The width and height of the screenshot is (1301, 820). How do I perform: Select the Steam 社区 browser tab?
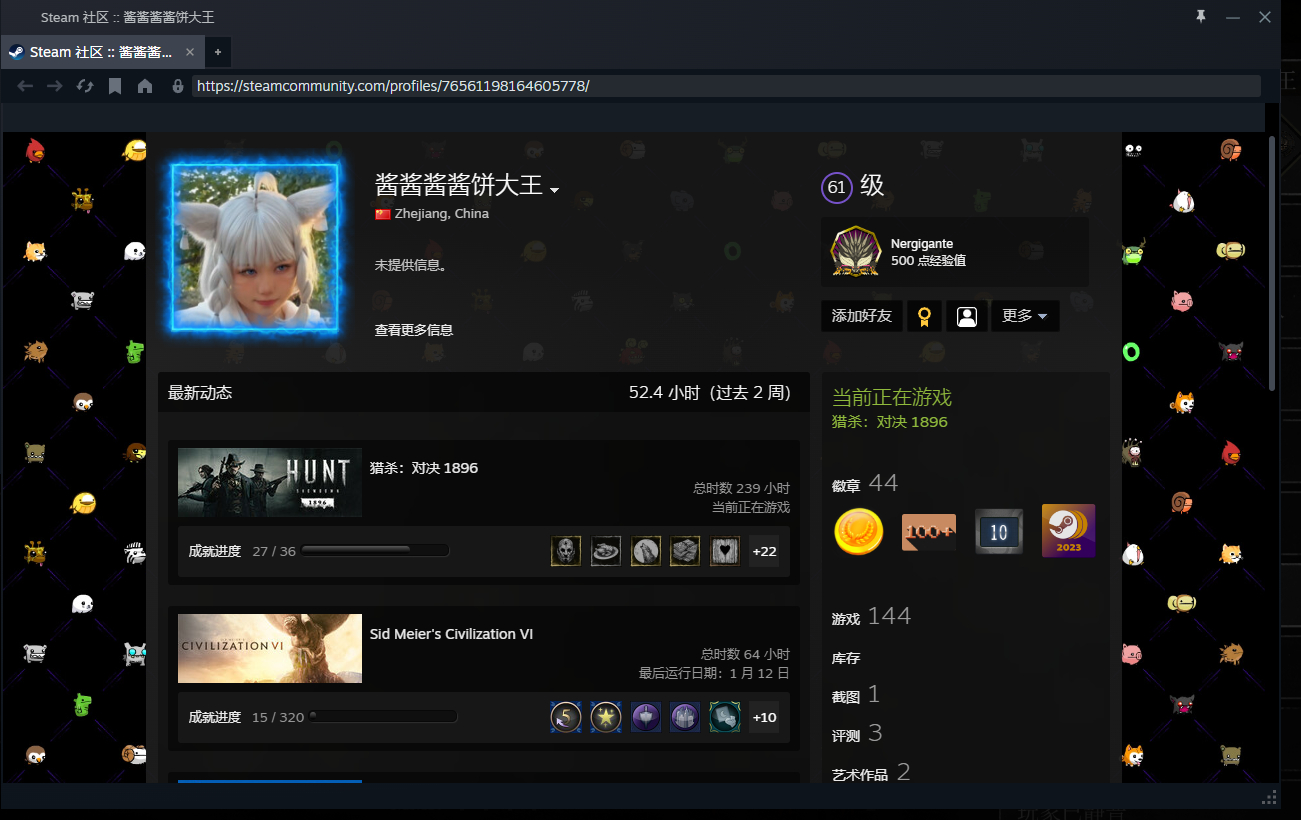(103, 52)
